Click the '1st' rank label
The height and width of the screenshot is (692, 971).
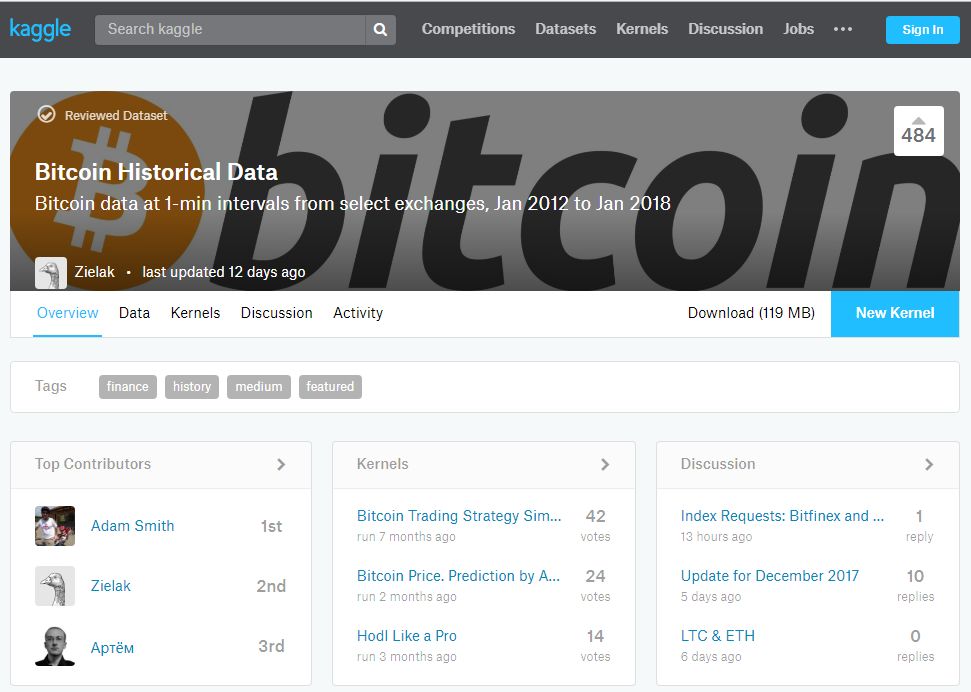pos(271,527)
